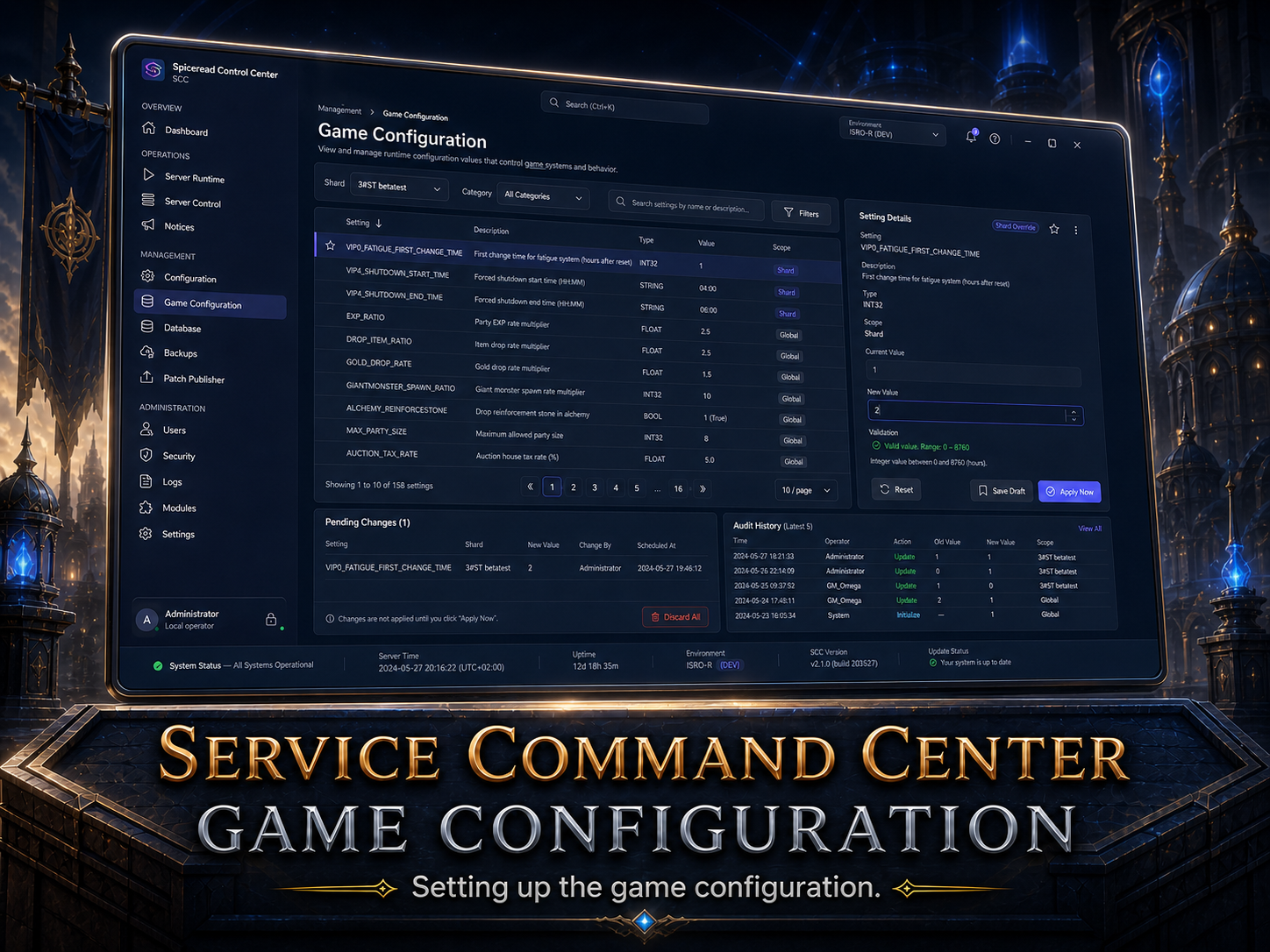Open the help question mark icon
The height and width of the screenshot is (952, 1270).
point(995,139)
